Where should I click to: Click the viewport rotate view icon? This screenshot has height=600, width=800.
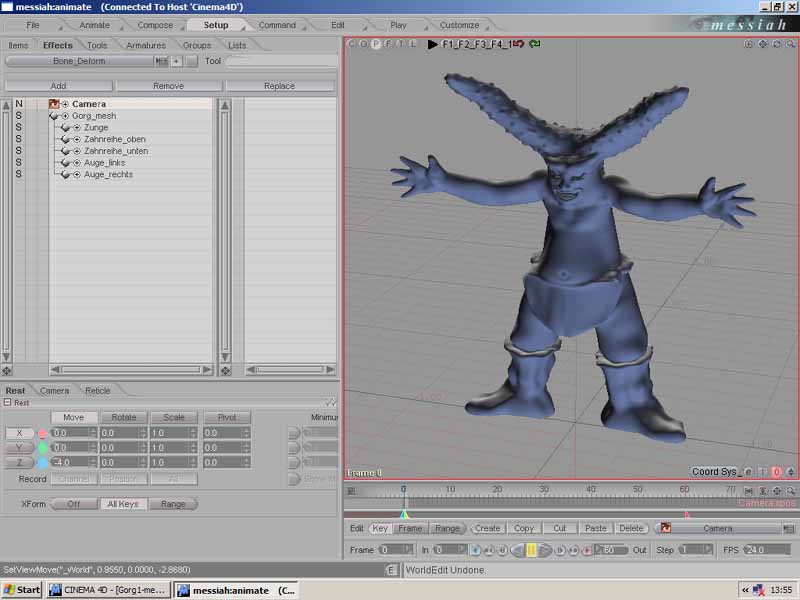point(777,44)
